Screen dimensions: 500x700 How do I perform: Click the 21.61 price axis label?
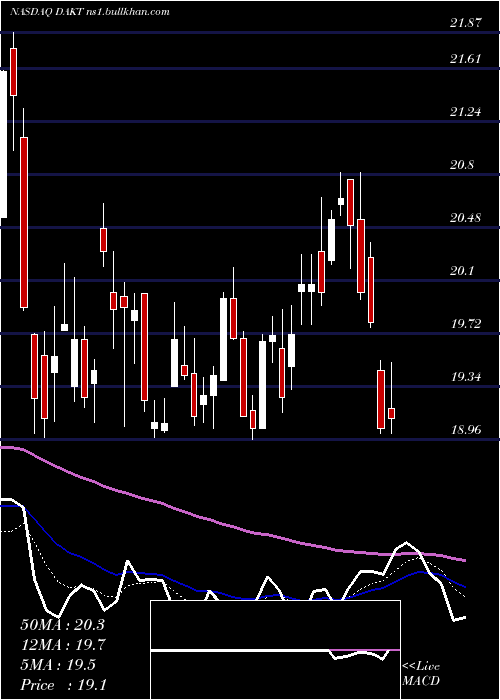tap(466, 58)
